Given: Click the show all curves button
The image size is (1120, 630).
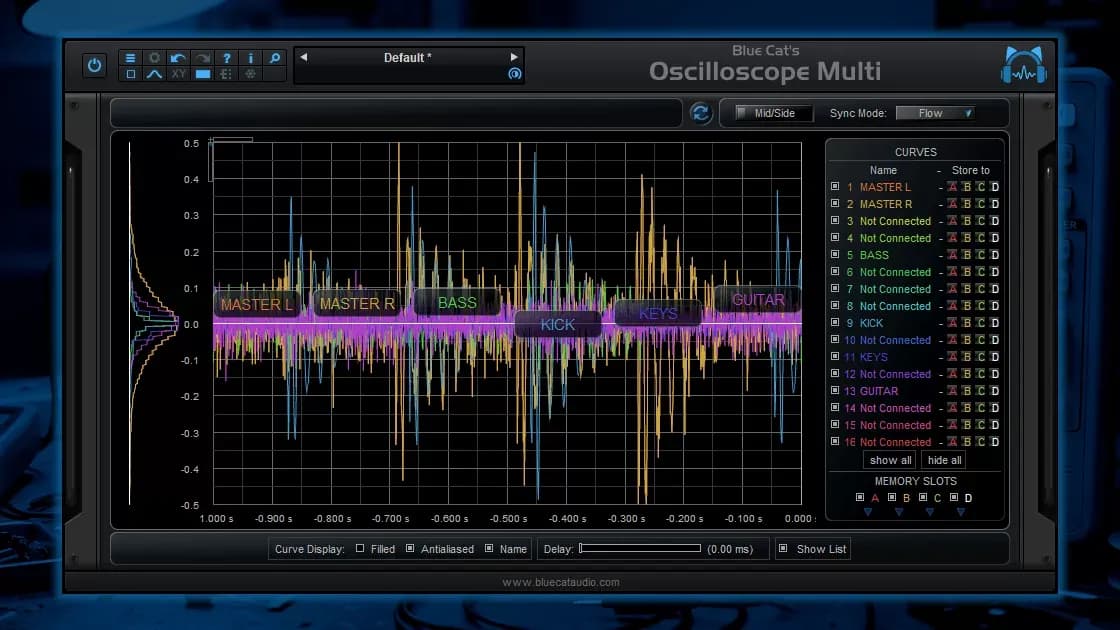Looking at the screenshot, I should point(890,460).
